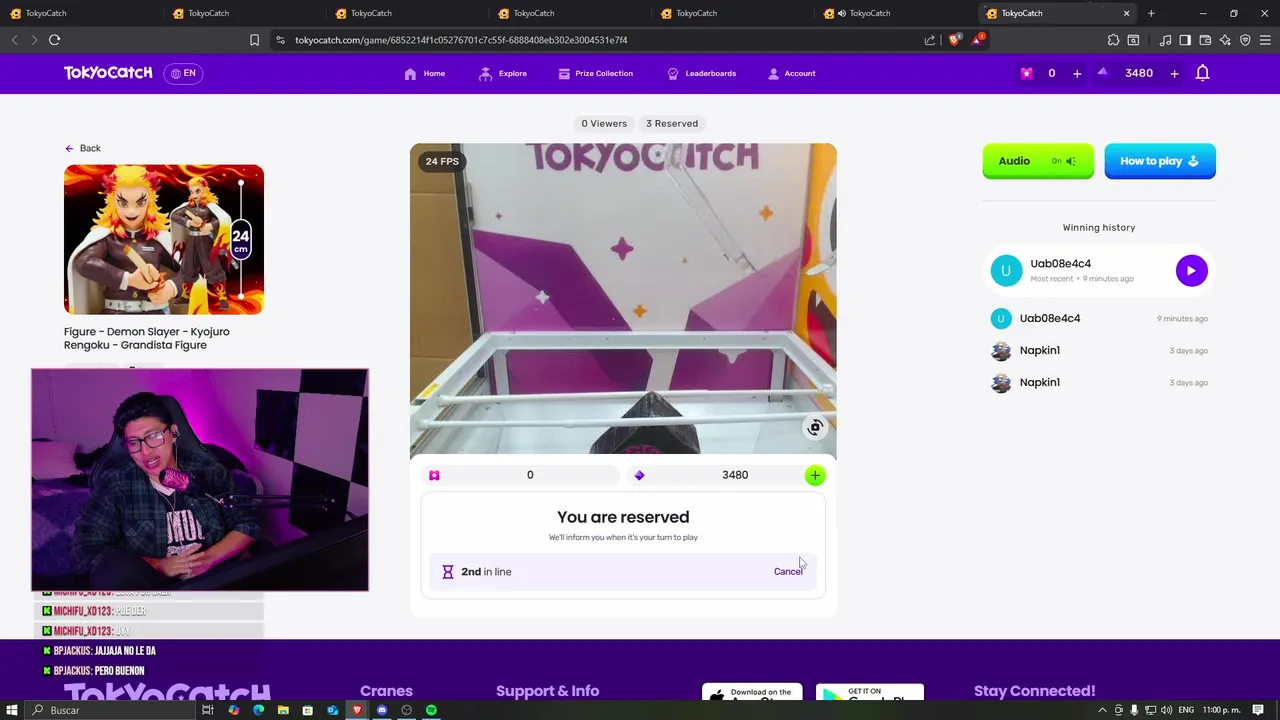Open the notifications bell
The image size is (1280, 720).
[x=1203, y=73]
